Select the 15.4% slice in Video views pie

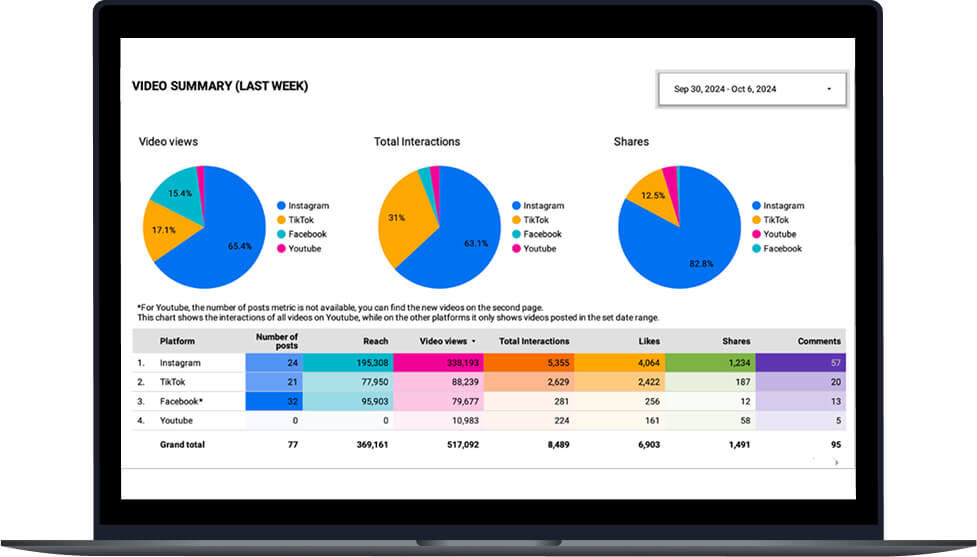[178, 191]
